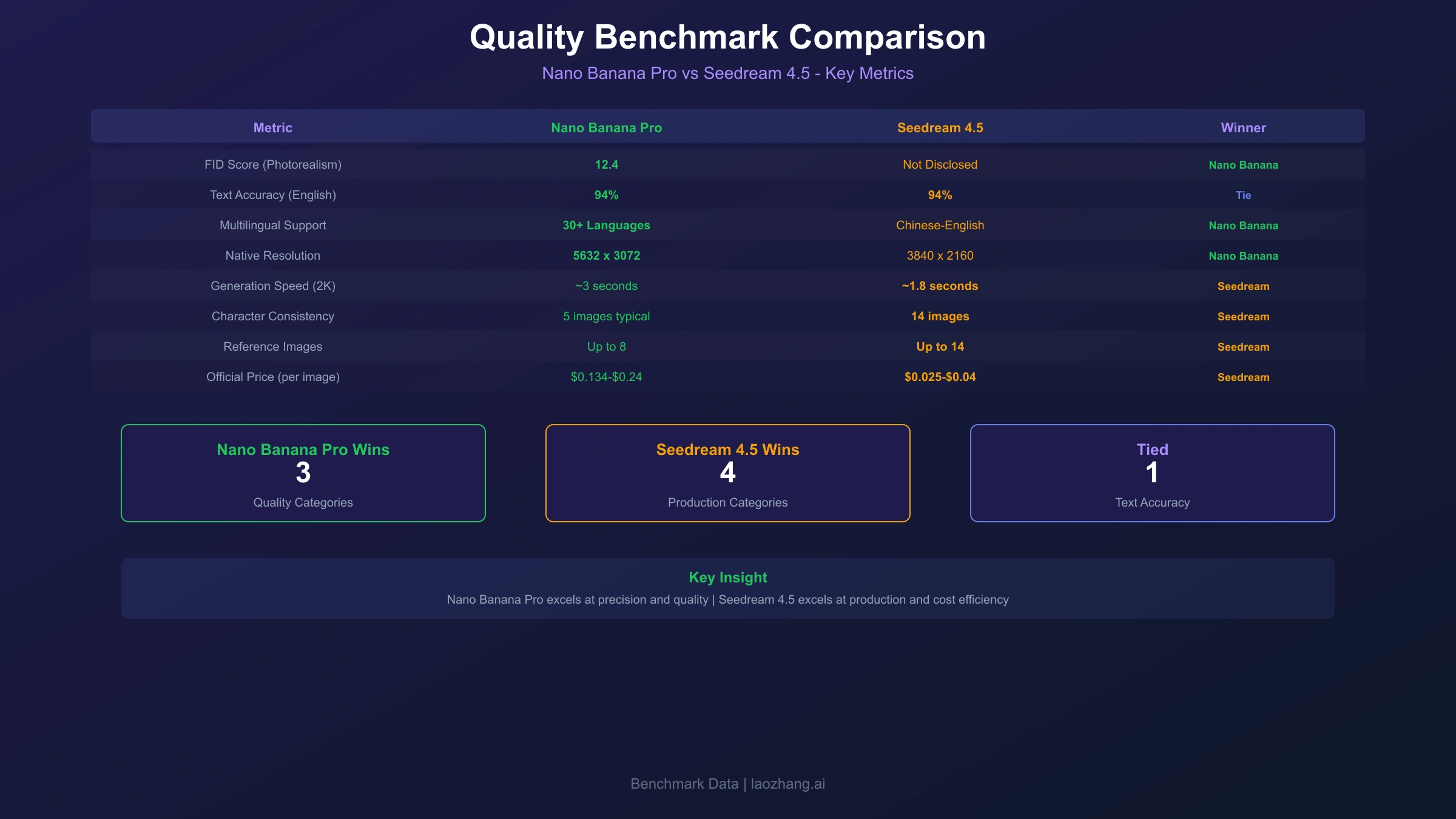Click "Seedream" winner in Generation Speed row
Screen dimensions: 1456x819
tap(1244, 286)
